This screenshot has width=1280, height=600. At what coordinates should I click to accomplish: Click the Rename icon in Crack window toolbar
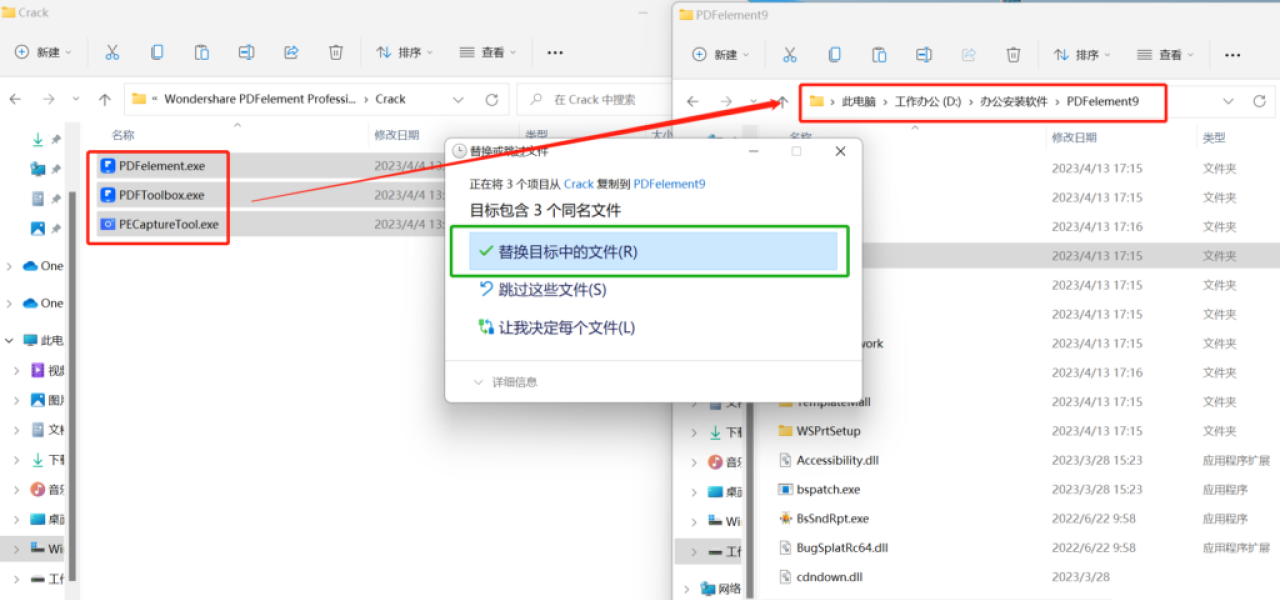pyautogui.click(x=246, y=52)
